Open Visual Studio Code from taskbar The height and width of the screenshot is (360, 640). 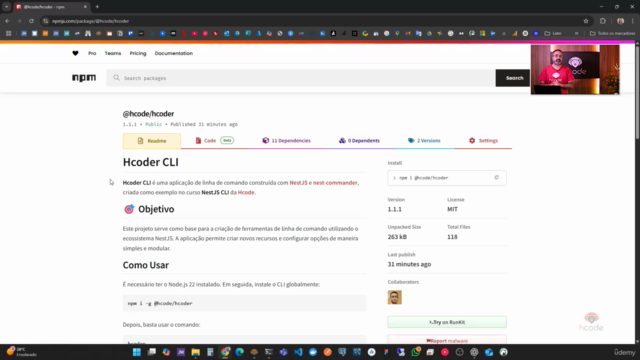point(298,352)
